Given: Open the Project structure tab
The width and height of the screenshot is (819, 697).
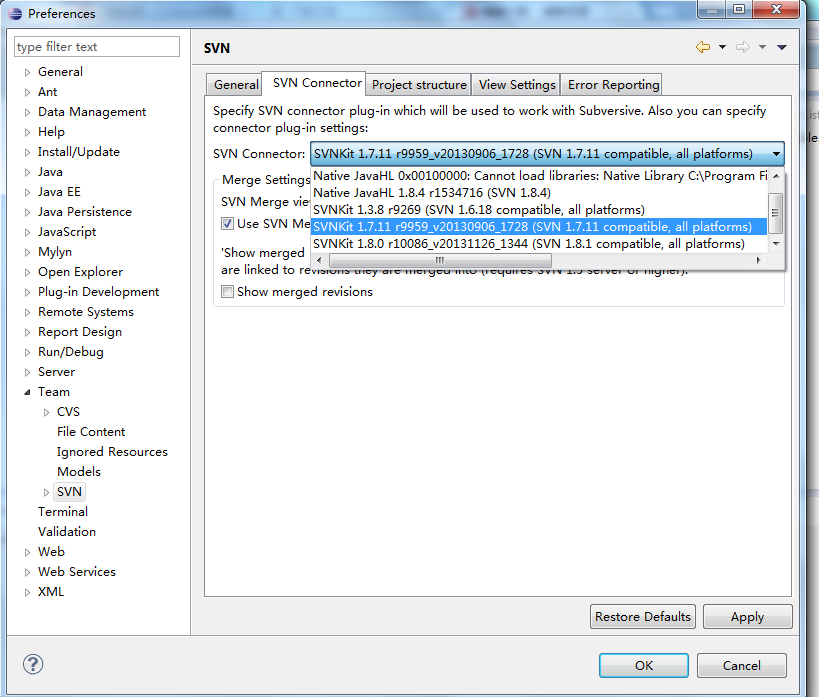Looking at the screenshot, I should click(x=419, y=85).
